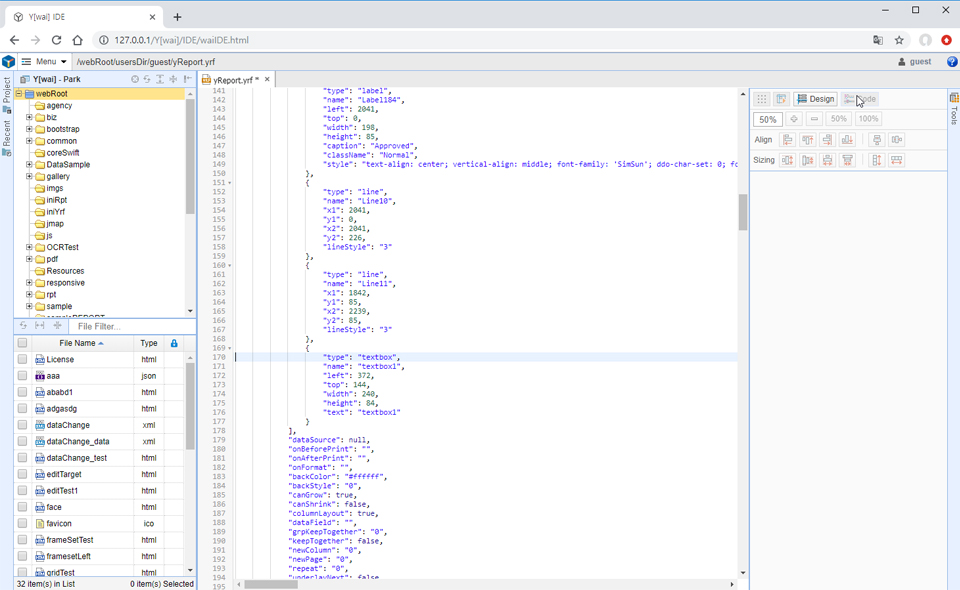
Task: Click the first Sizing row icon
Action: click(788, 160)
